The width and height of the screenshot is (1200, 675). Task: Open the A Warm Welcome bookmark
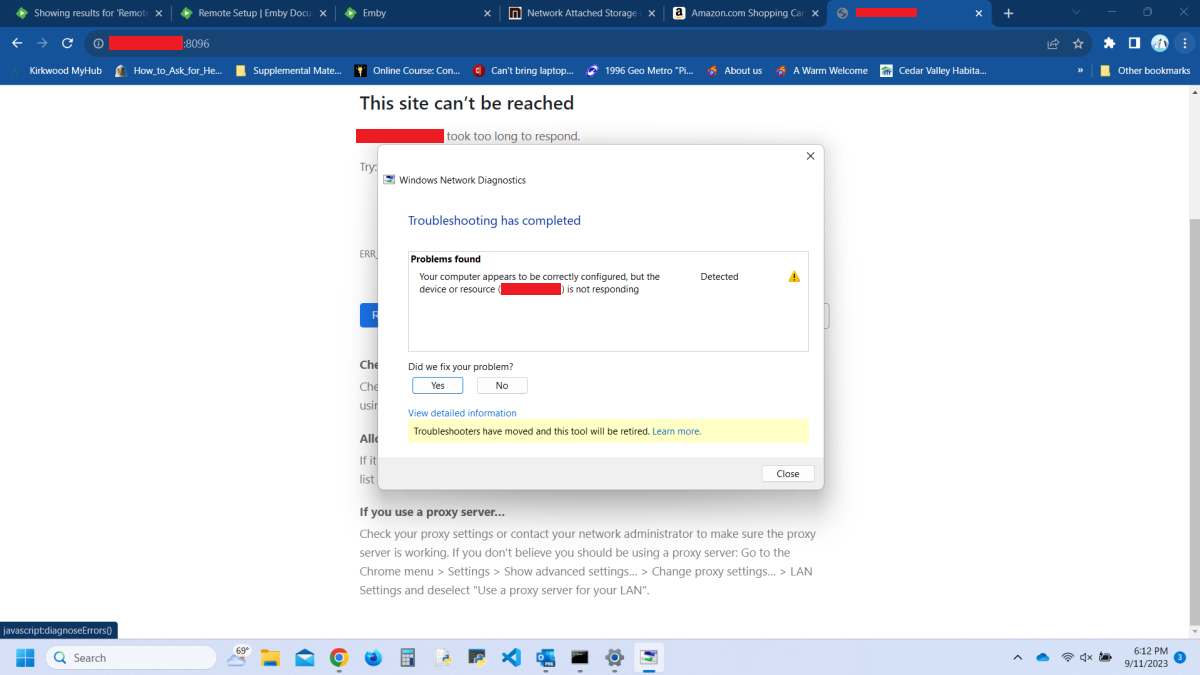pyautogui.click(x=822, y=71)
